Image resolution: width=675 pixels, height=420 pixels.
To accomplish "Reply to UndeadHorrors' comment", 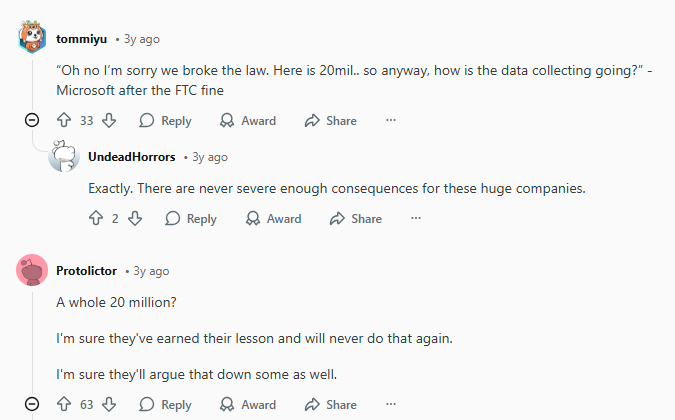I will [x=190, y=218].
